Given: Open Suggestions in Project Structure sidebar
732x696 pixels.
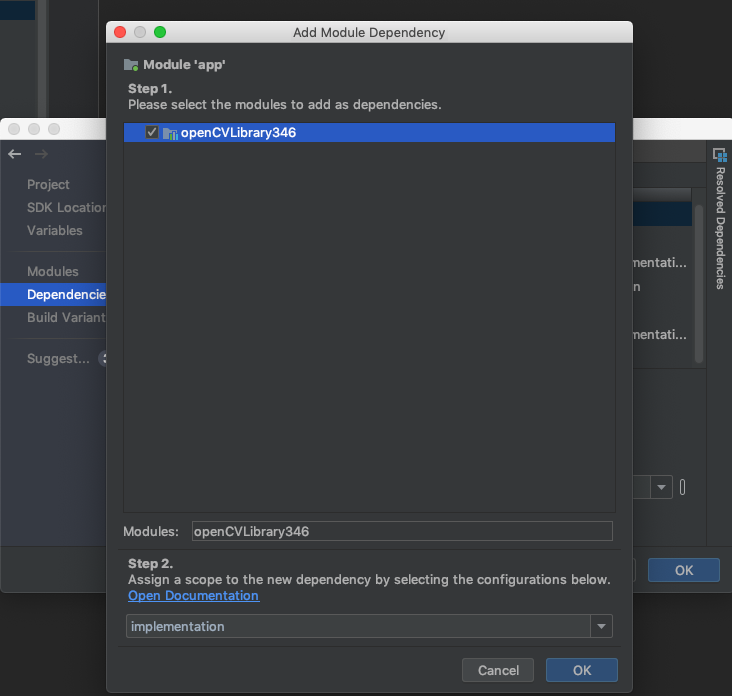Looking at the screenshot, I should pyautogui.click(x=58, y=359).
